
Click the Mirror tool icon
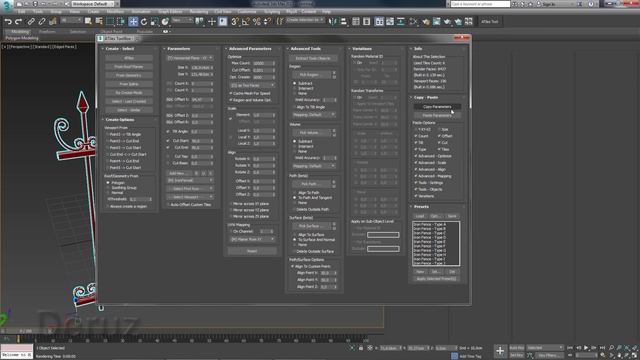click(x=333, y=21)
